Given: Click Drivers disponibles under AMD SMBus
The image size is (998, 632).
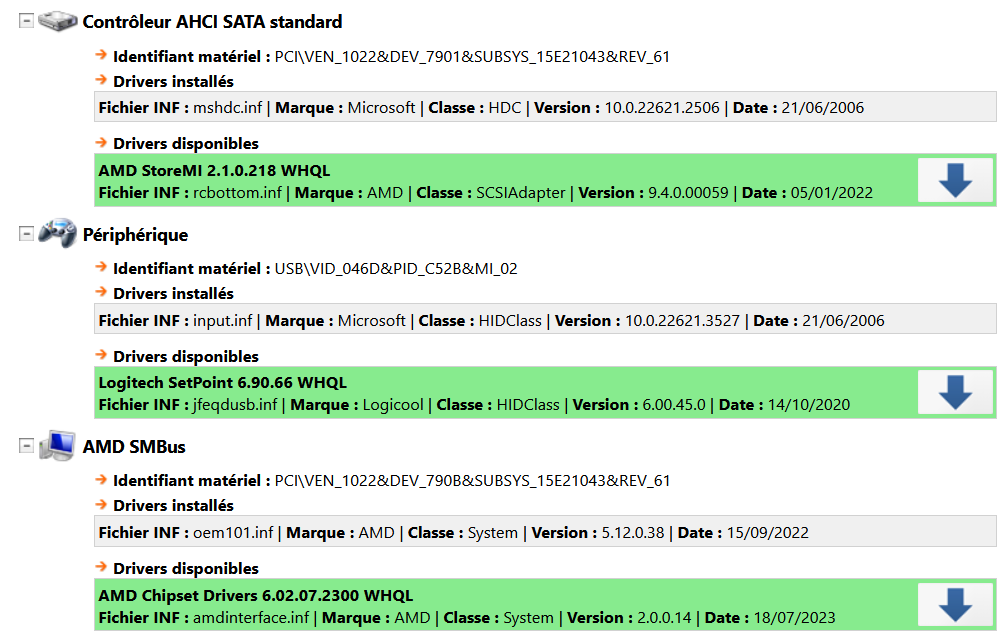Looking at the screenshot, I should click(186, 568).
